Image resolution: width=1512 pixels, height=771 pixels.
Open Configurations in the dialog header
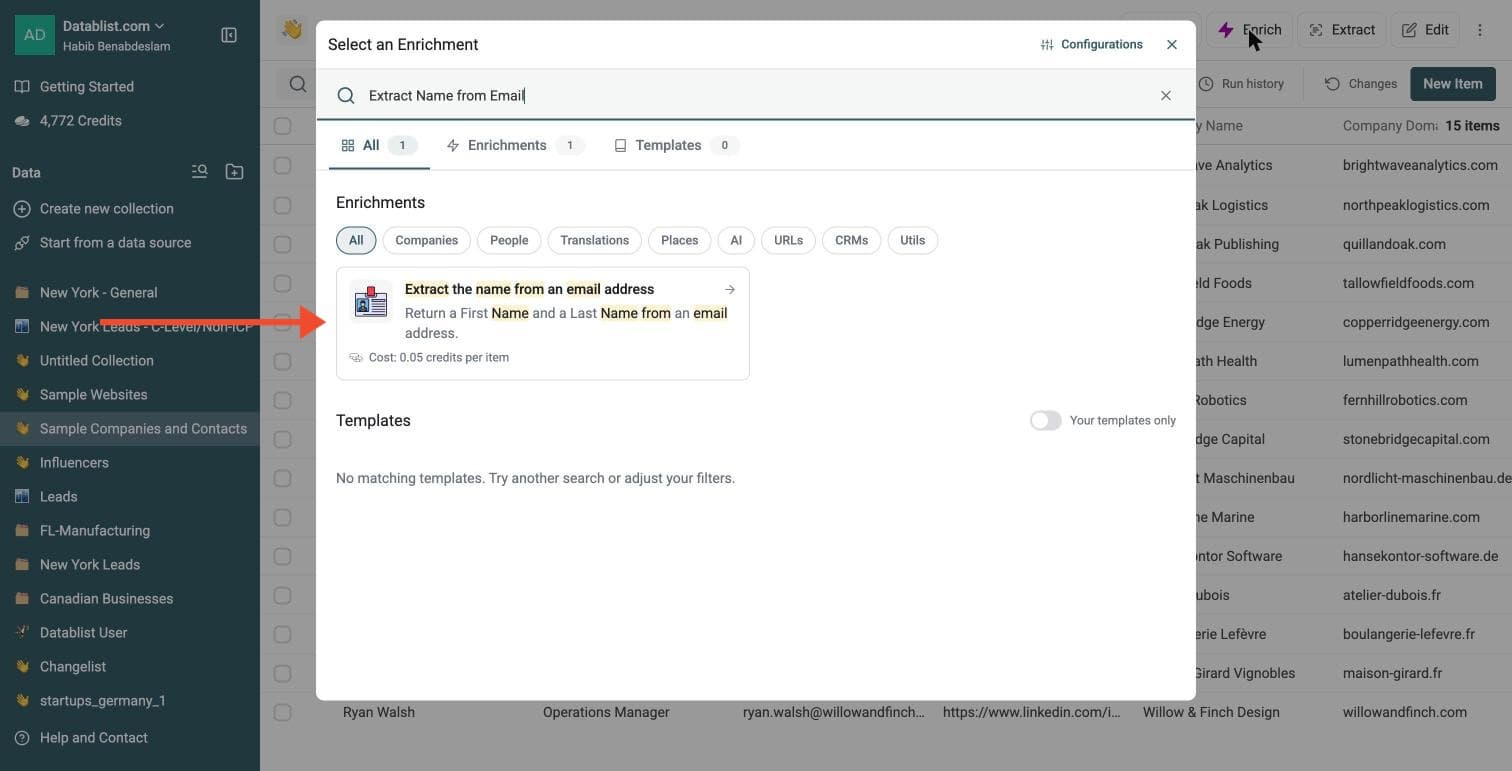1091,44
